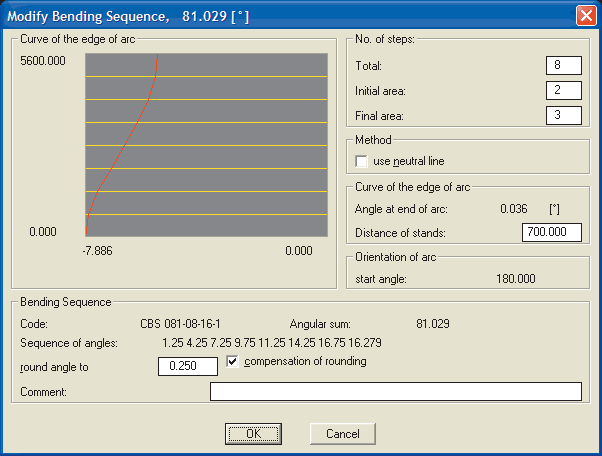Click the Distance of stands field

pos(552,233)
